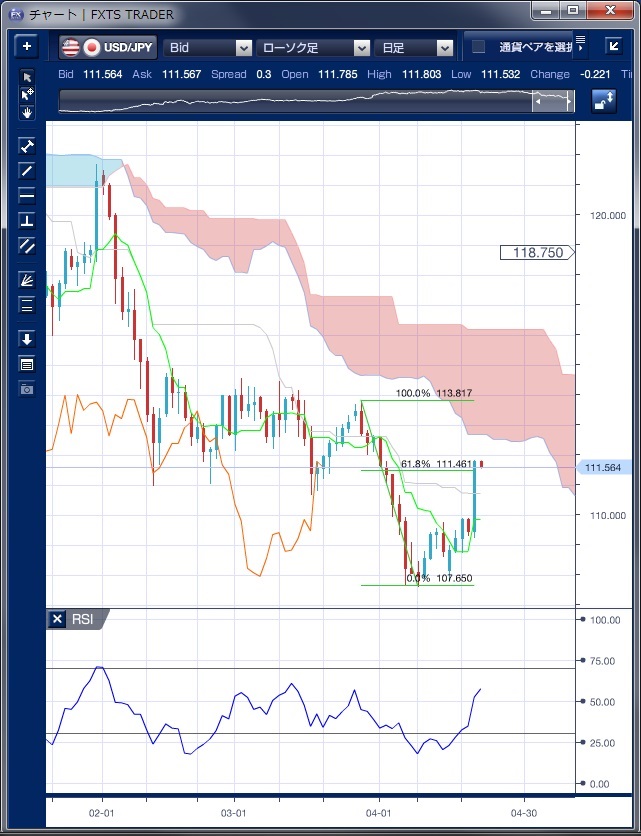Select the horizontal line tool
641x836 pixels.
point(27,195)
